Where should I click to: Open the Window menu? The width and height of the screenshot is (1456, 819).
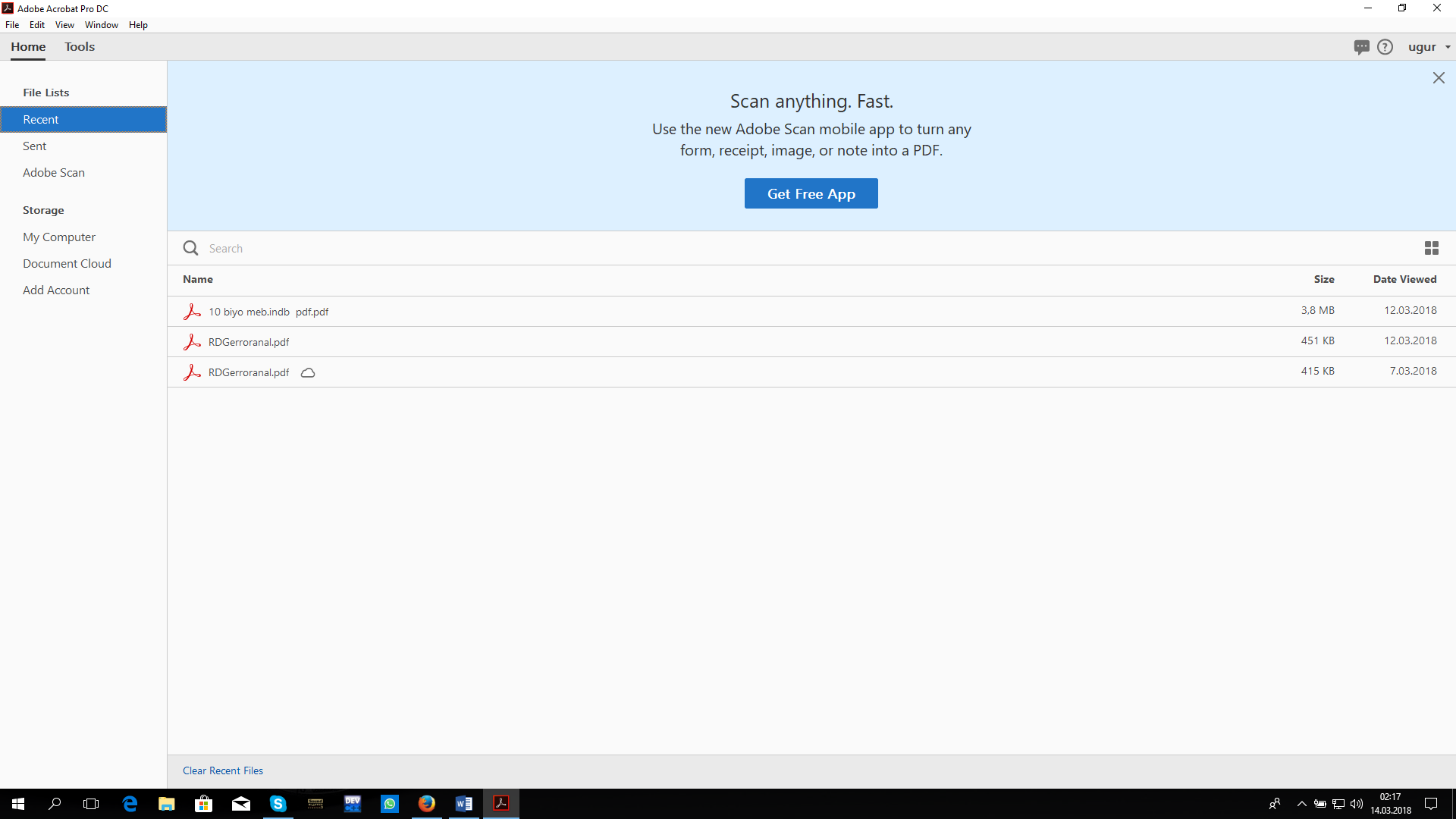click(101, 25)
